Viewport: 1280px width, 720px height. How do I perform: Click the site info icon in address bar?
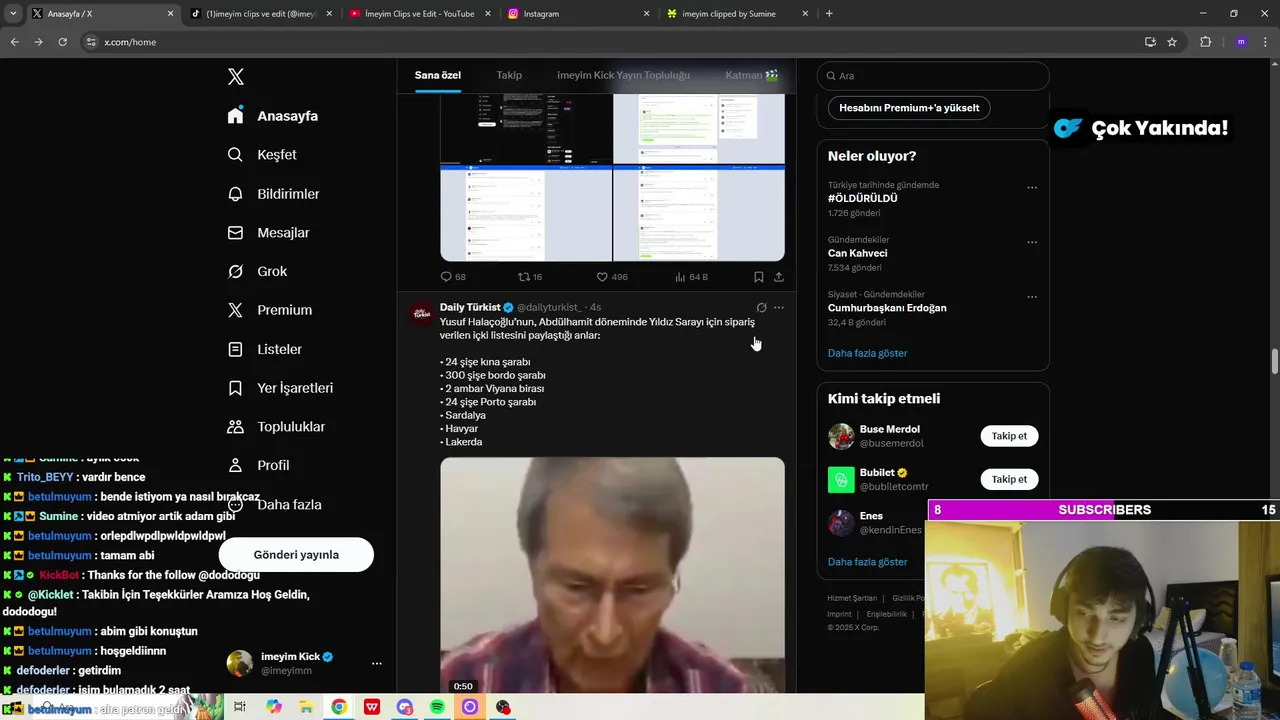point(91,42)
